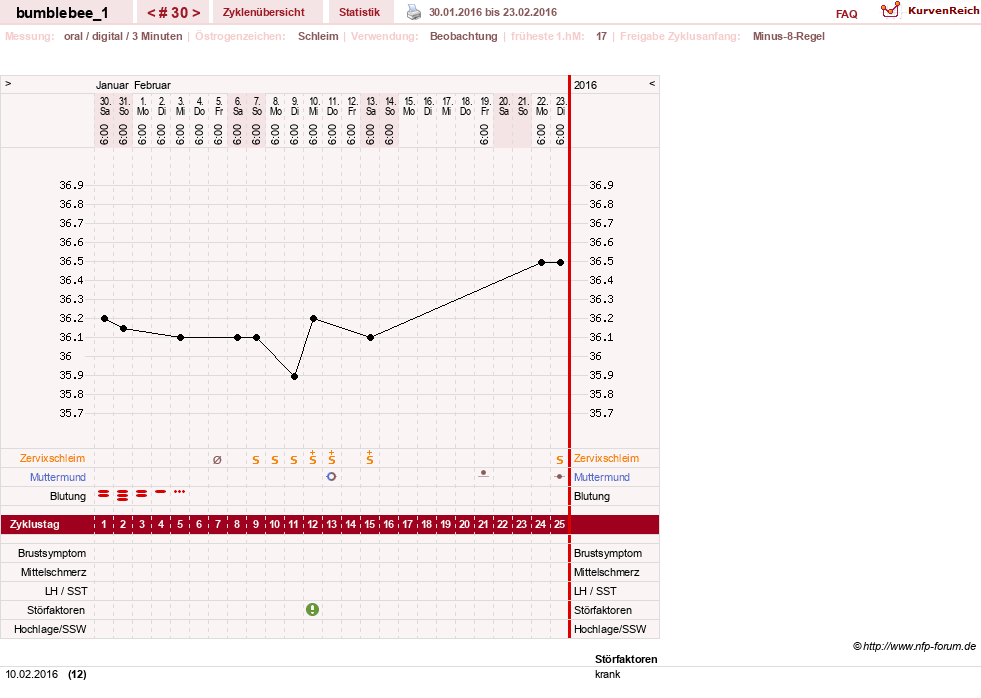981x698 pixels.
Task: Click the Muttermund symbol on cycle day 25
Action: pyautogui.click(x=559, y=477)
